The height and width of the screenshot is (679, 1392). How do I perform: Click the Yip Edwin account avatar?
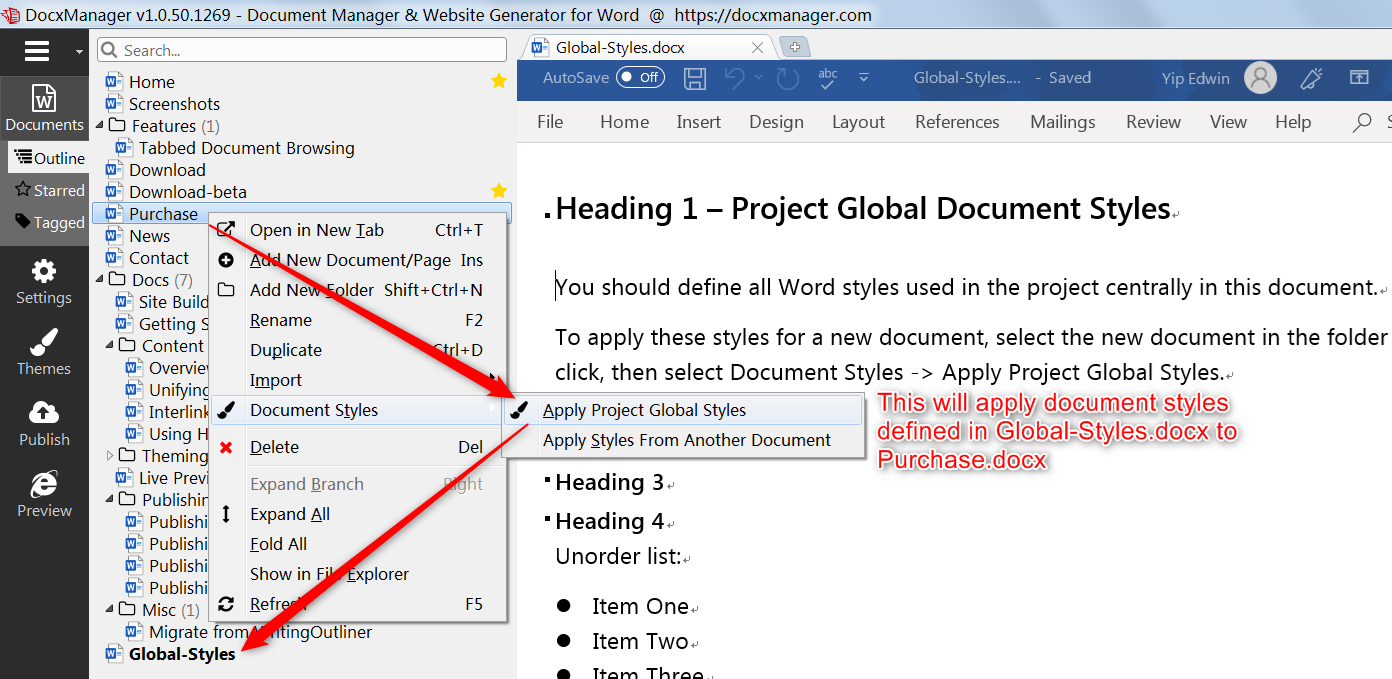click(x=1260, y=78)
